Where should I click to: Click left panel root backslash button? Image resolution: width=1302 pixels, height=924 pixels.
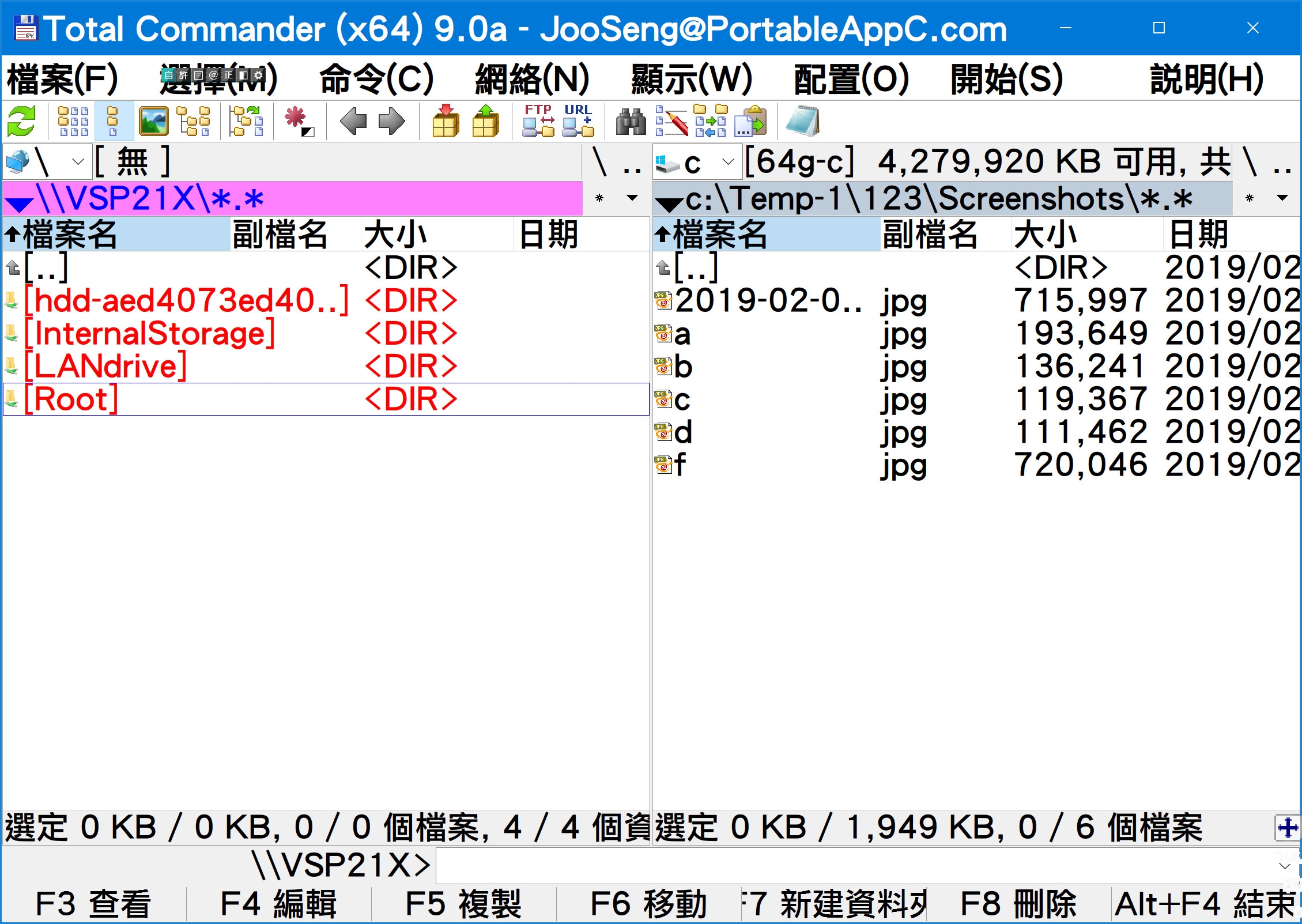click(x=600, y=162)
